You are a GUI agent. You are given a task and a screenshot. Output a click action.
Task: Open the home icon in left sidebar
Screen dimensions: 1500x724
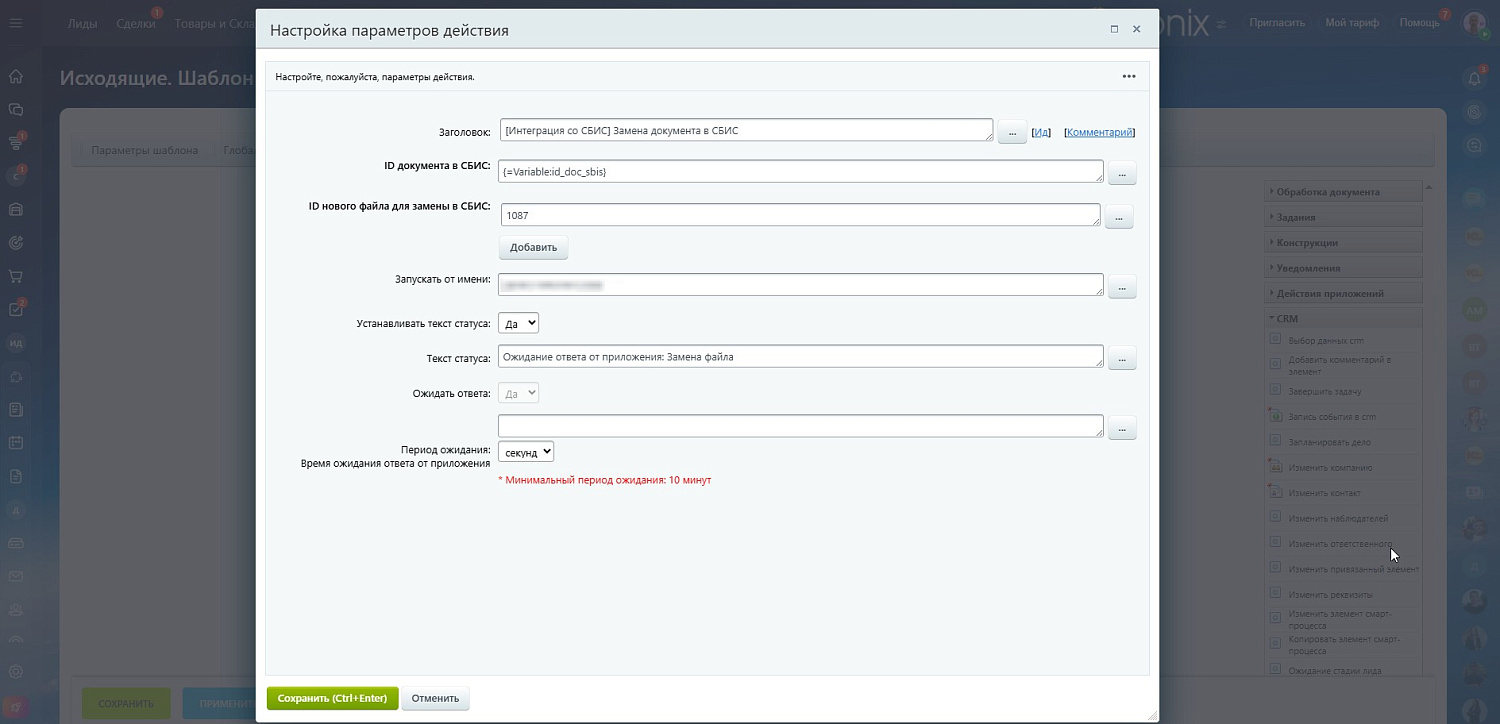15,76
